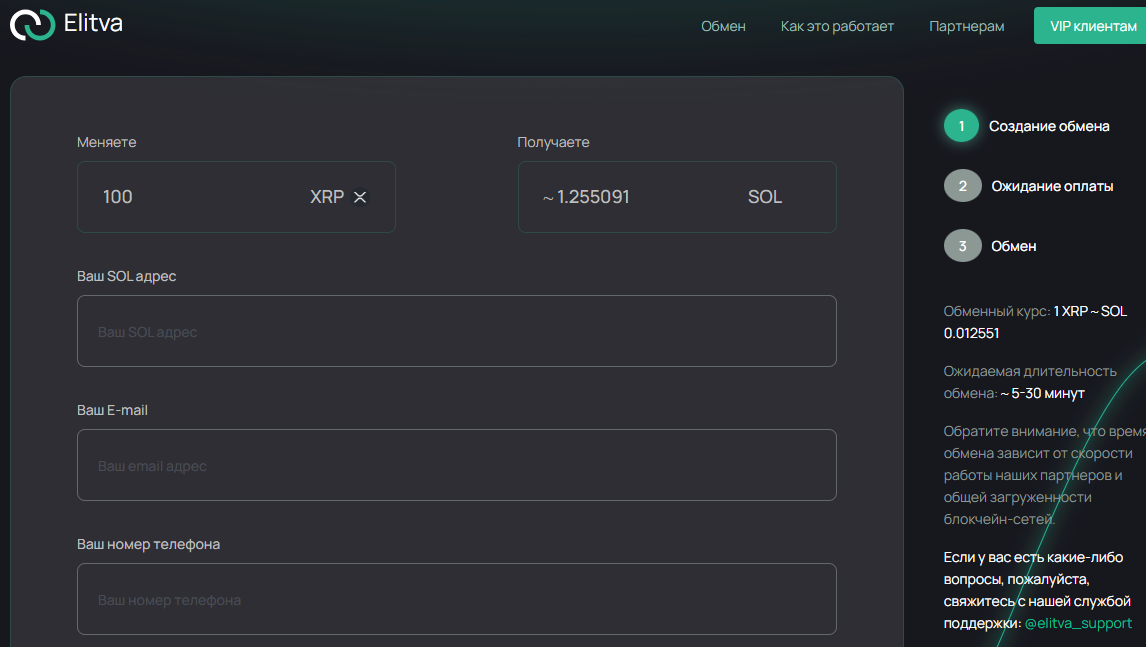The image size is (1146, 647).
Task: Open the SOL currency selector
Action: click(764, 197)
